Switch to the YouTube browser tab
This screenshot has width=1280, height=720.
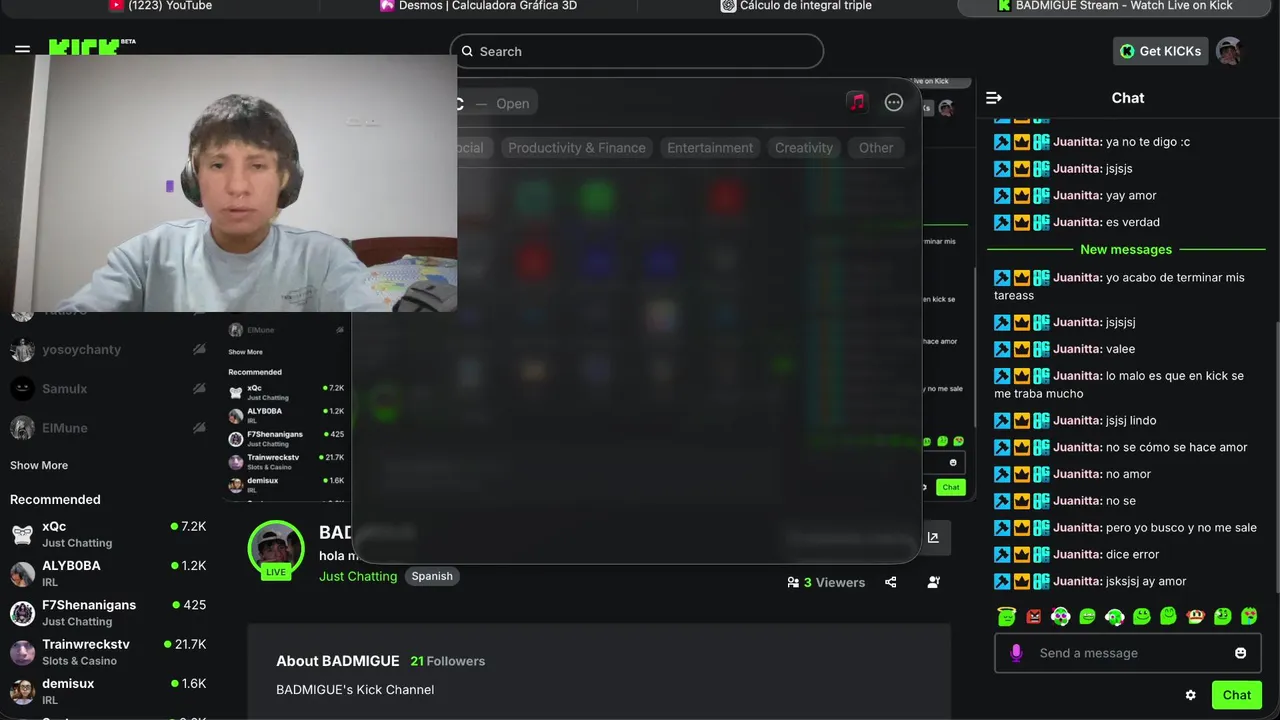[x=160, y=6]
